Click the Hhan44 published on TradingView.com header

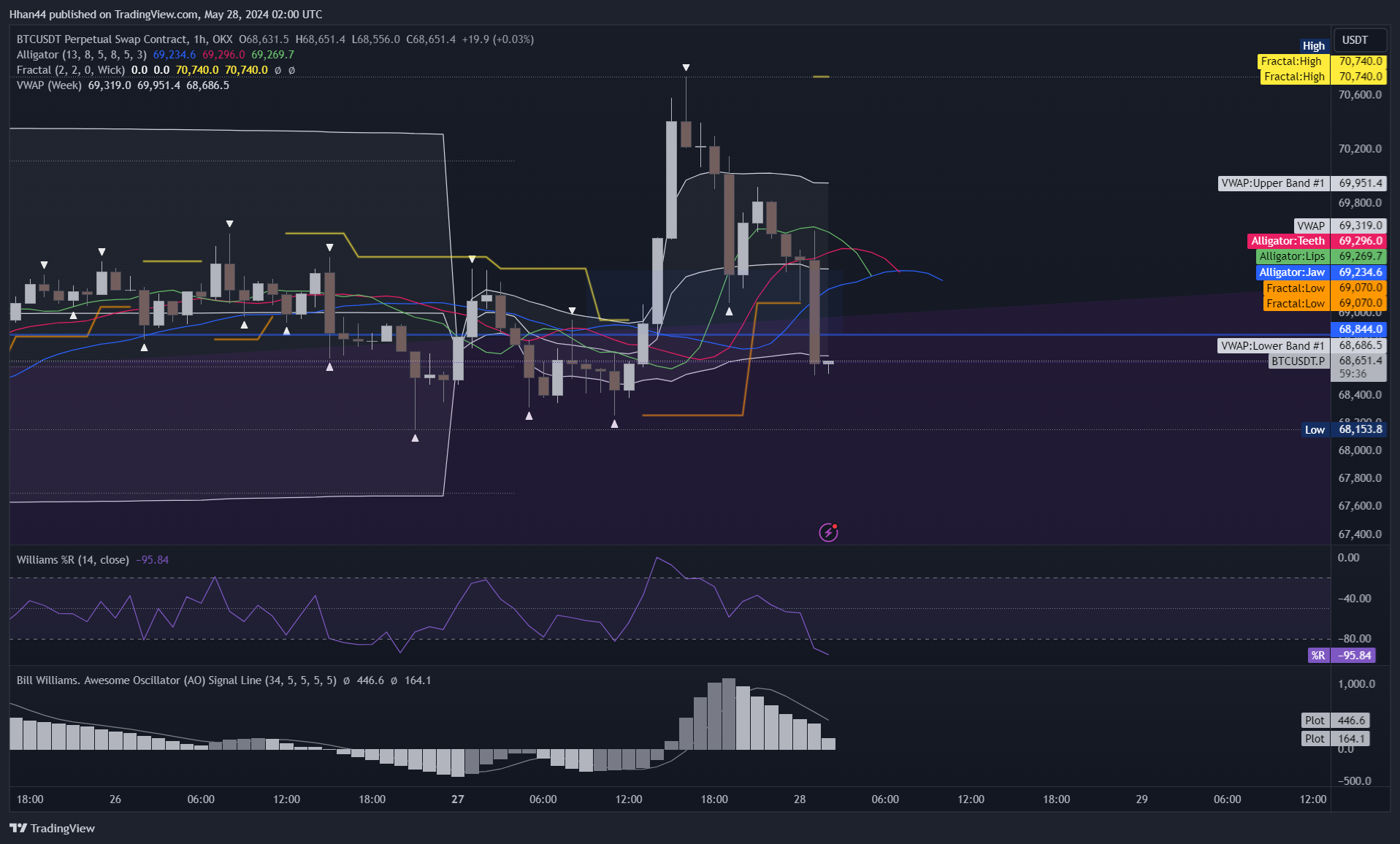[166, 14]
